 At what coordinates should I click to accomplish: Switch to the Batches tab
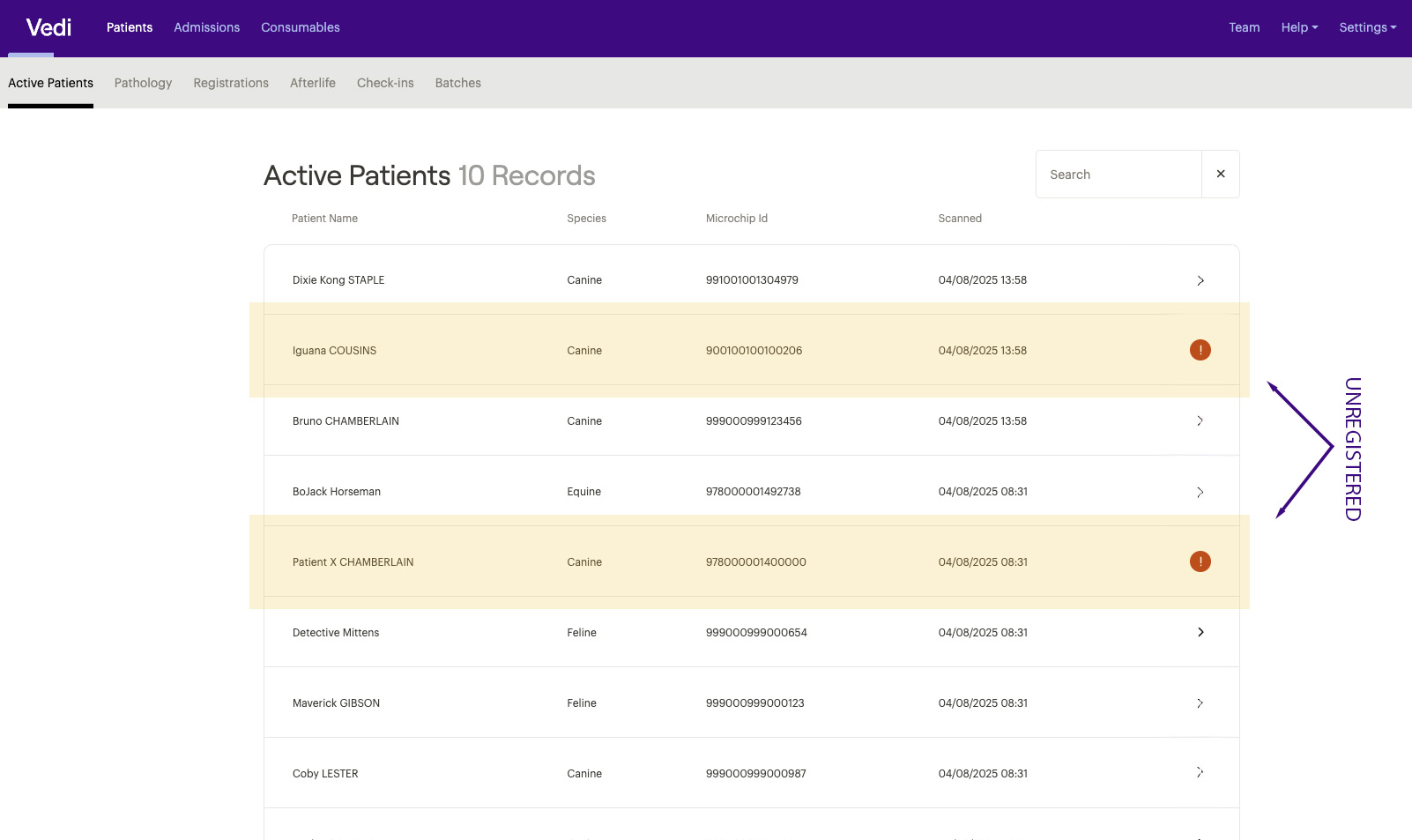point(458,83)
